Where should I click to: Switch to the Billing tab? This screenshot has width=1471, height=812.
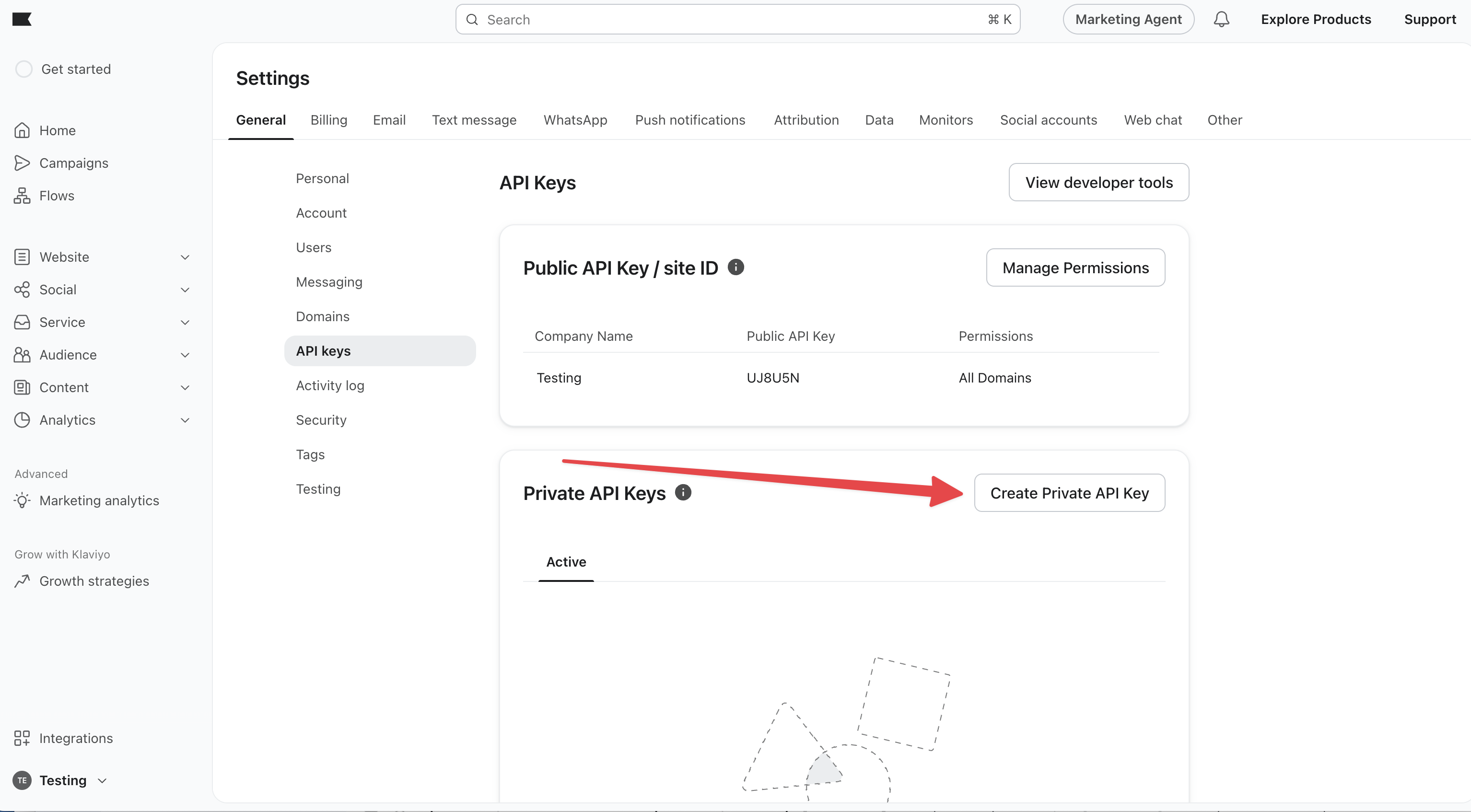coord(328,120)
